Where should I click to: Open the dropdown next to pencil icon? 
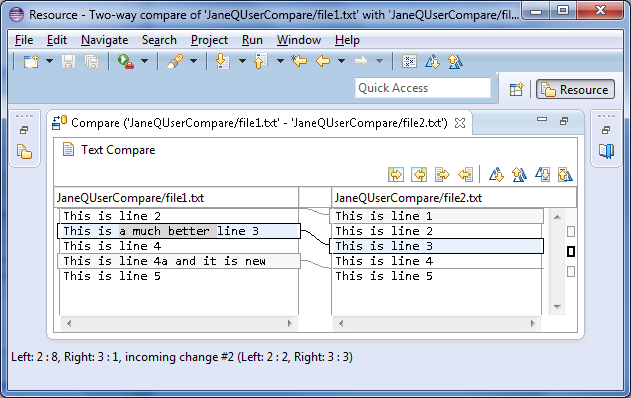click(193, 62)
